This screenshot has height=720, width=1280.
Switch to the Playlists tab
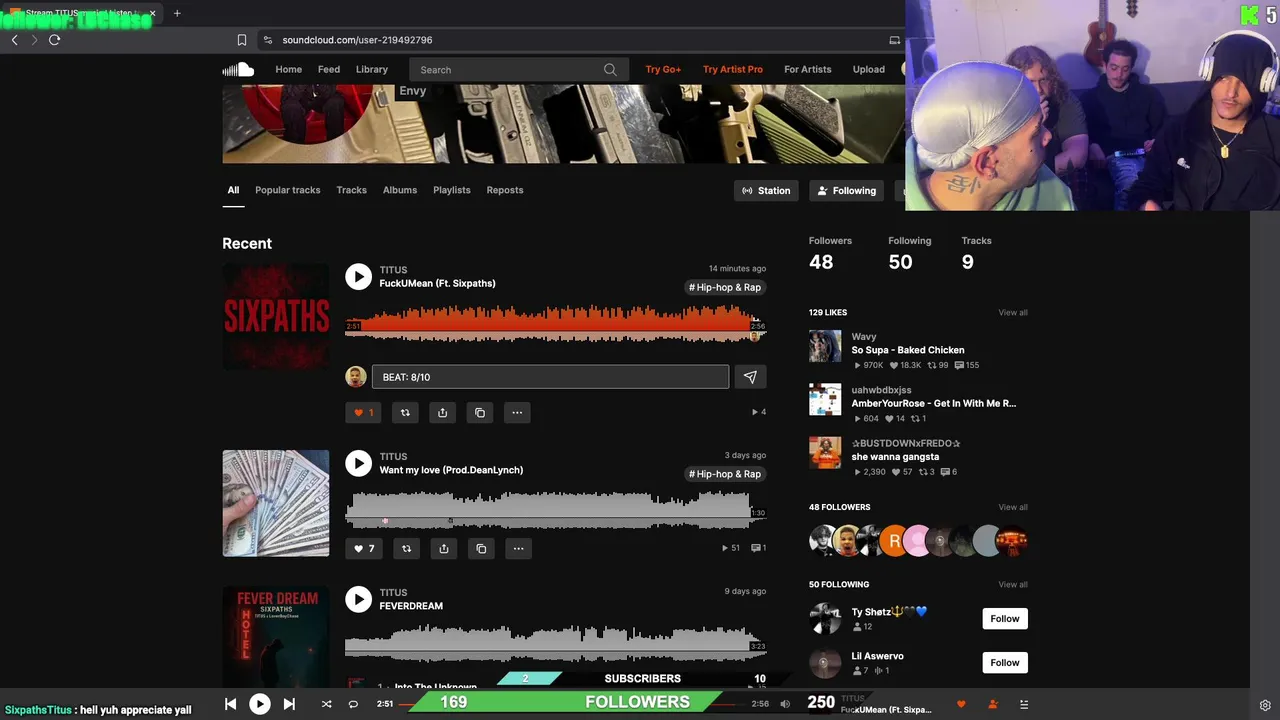point(451,190)
